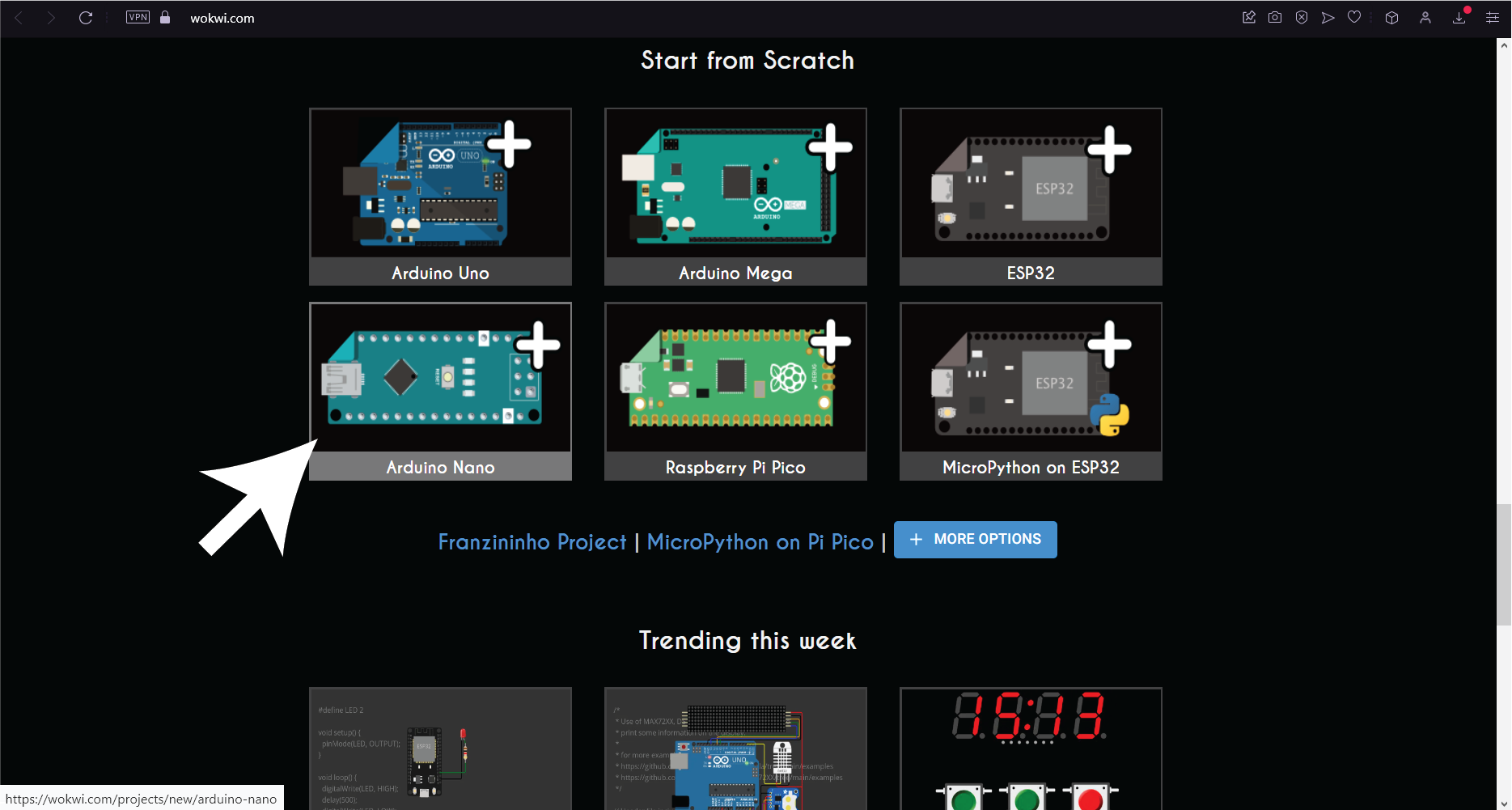Click the Arduino Nano label
The width and height of the screenshot is (1512, 810).
(x=440, y=467)
